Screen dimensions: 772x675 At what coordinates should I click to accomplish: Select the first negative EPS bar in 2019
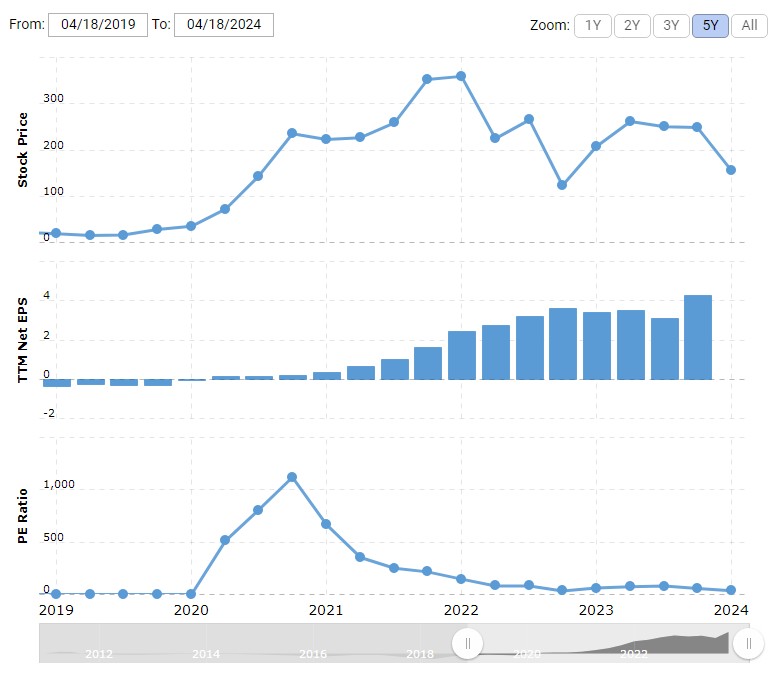pyautogui.click(x=57, y=383)
